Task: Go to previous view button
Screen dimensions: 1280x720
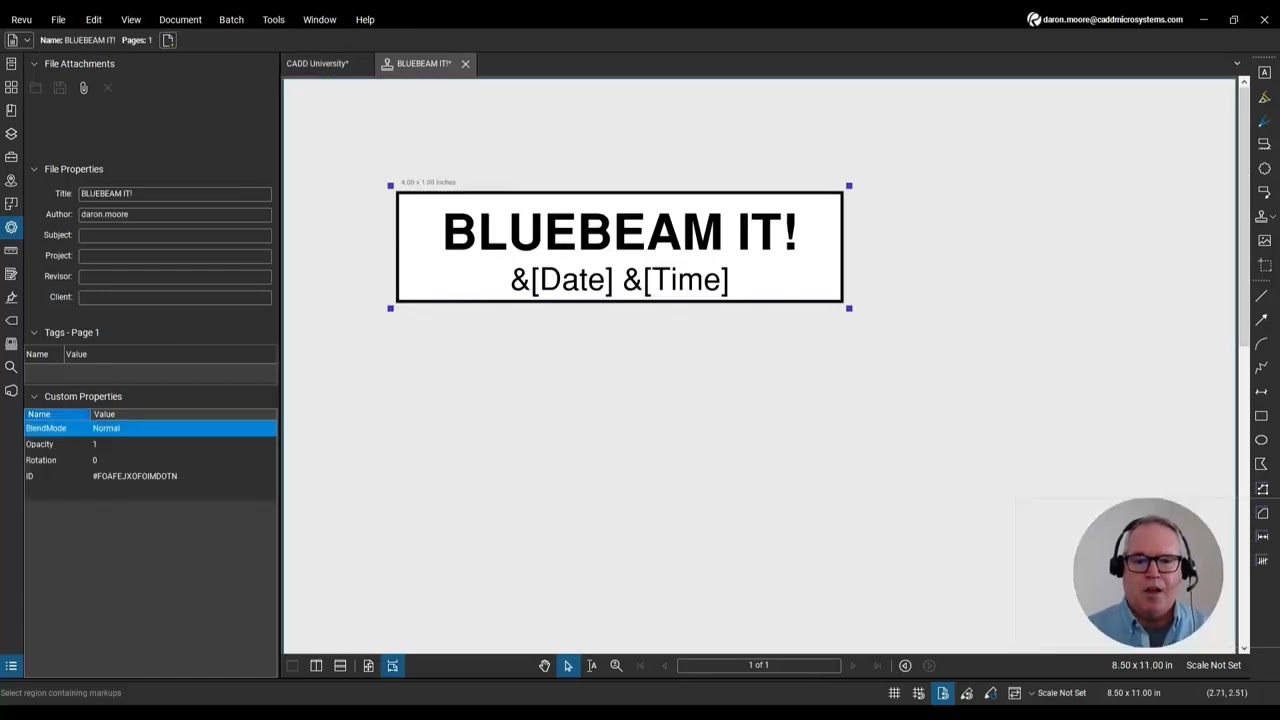Action: click(905, 666)
